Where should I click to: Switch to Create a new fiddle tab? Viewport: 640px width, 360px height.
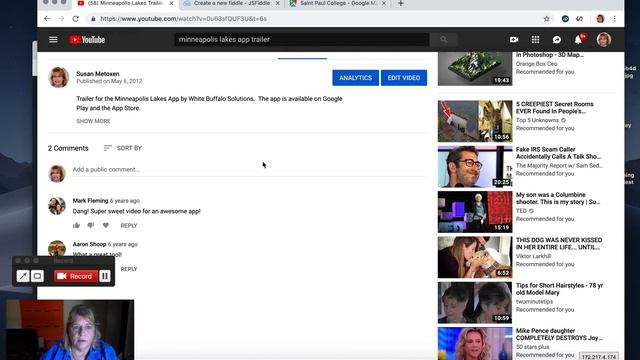(231, 3)
